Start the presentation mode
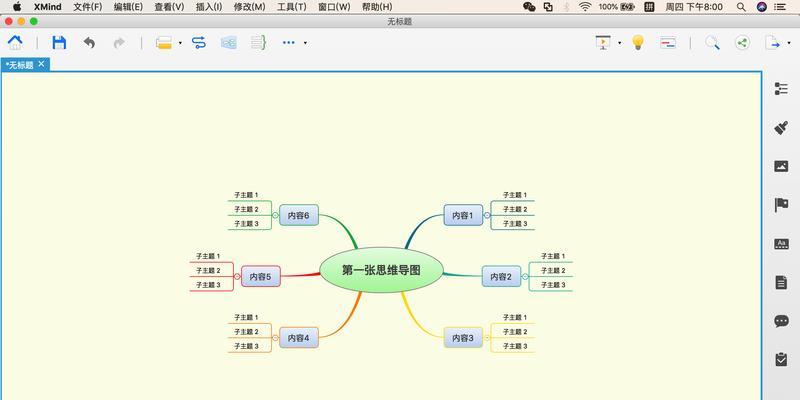800x400 pixels. coord(603,42)
